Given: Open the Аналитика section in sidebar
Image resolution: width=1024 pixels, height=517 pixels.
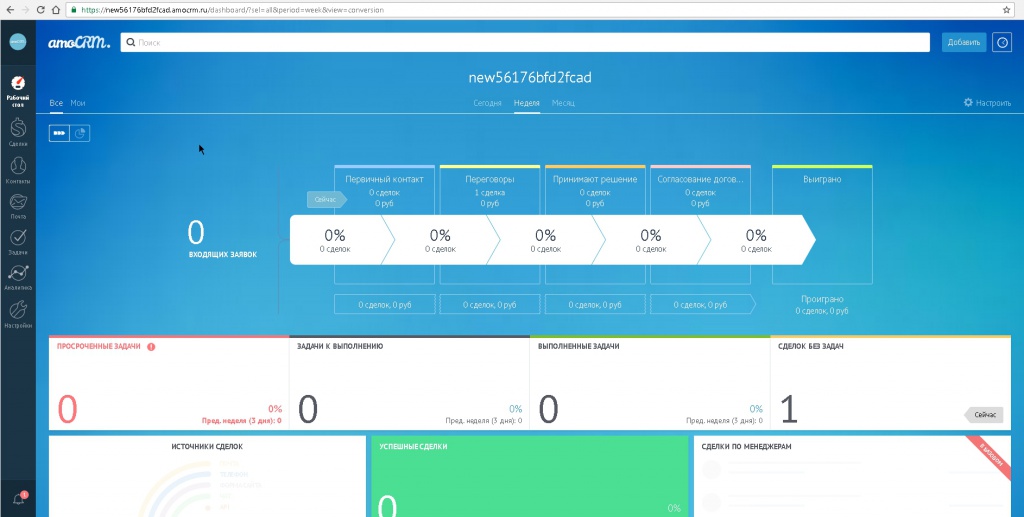Looking at the screenshot, I should [x=18, y=277].
